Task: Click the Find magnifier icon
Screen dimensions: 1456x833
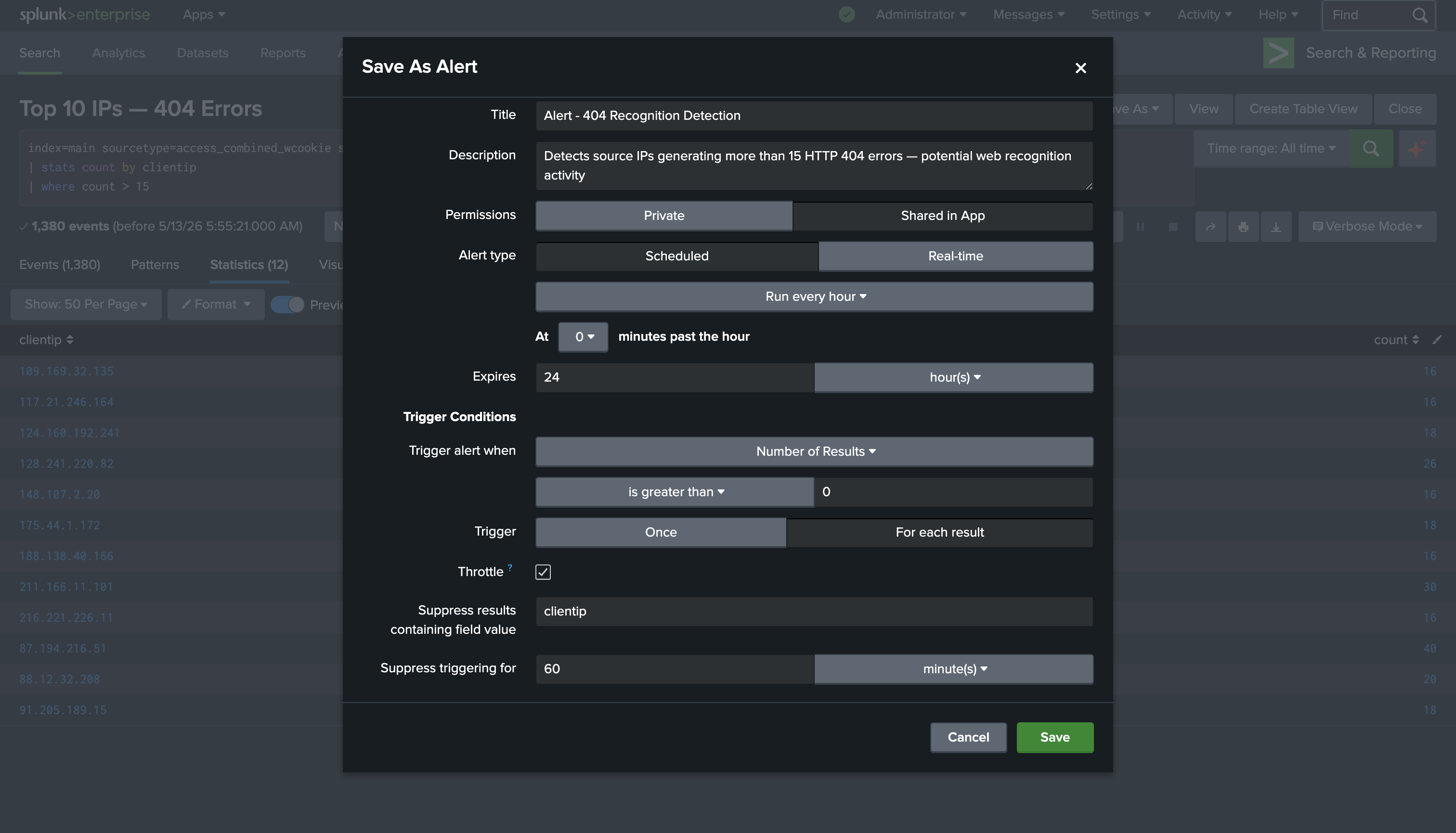Action: pos(1419,15)
